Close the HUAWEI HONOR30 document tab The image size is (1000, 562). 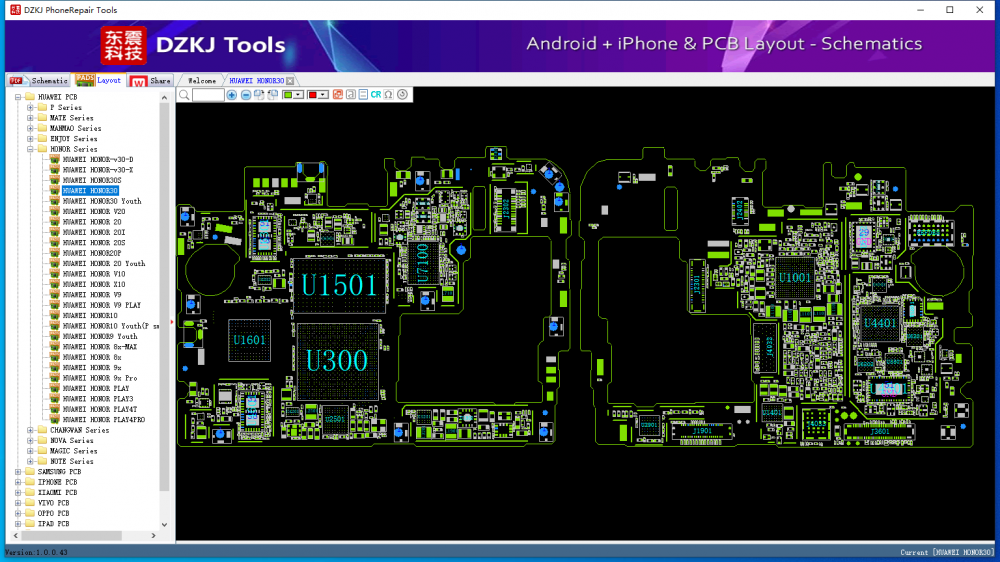290,80
